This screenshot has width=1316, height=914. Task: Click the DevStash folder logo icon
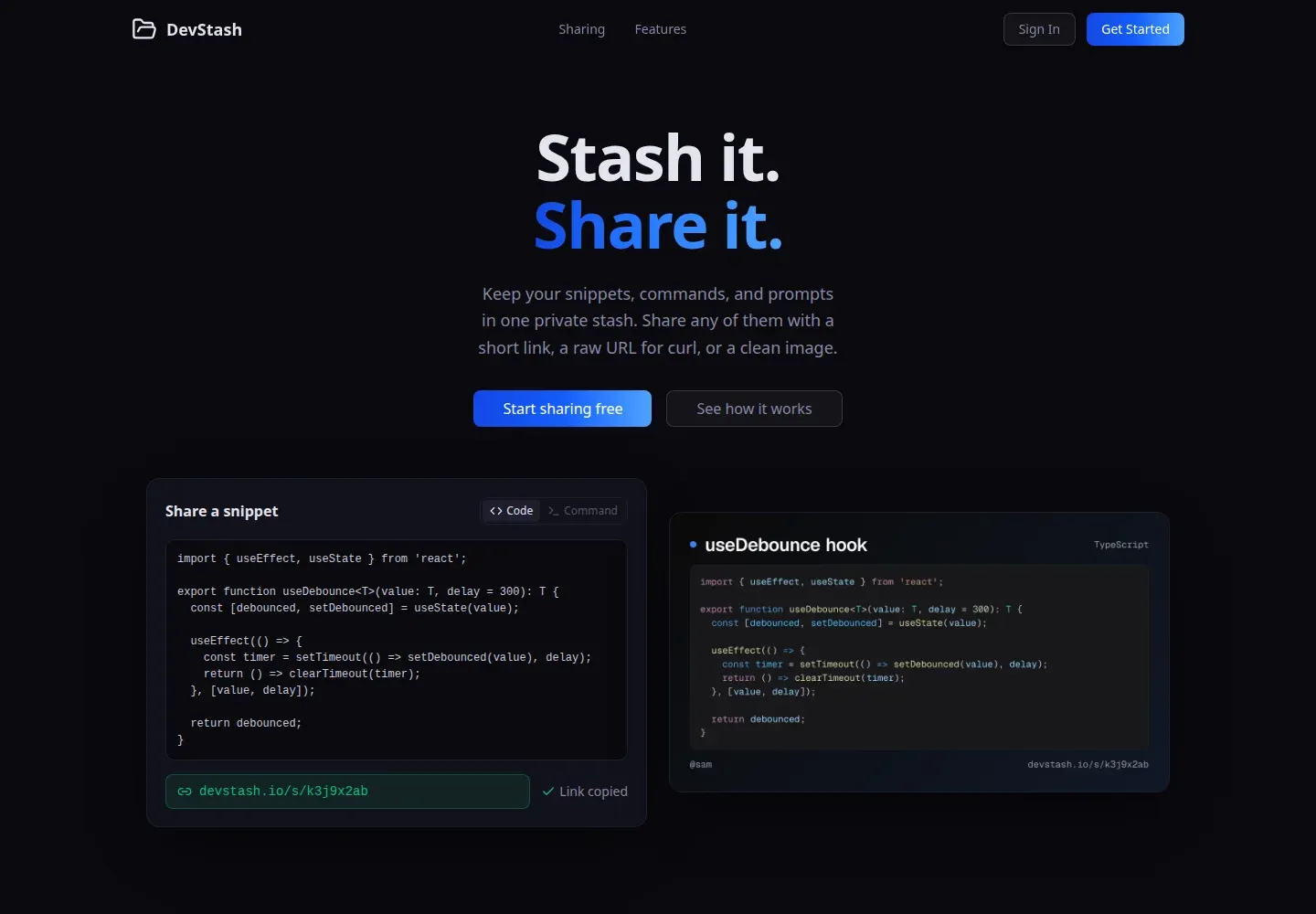[x=143, y=29]
